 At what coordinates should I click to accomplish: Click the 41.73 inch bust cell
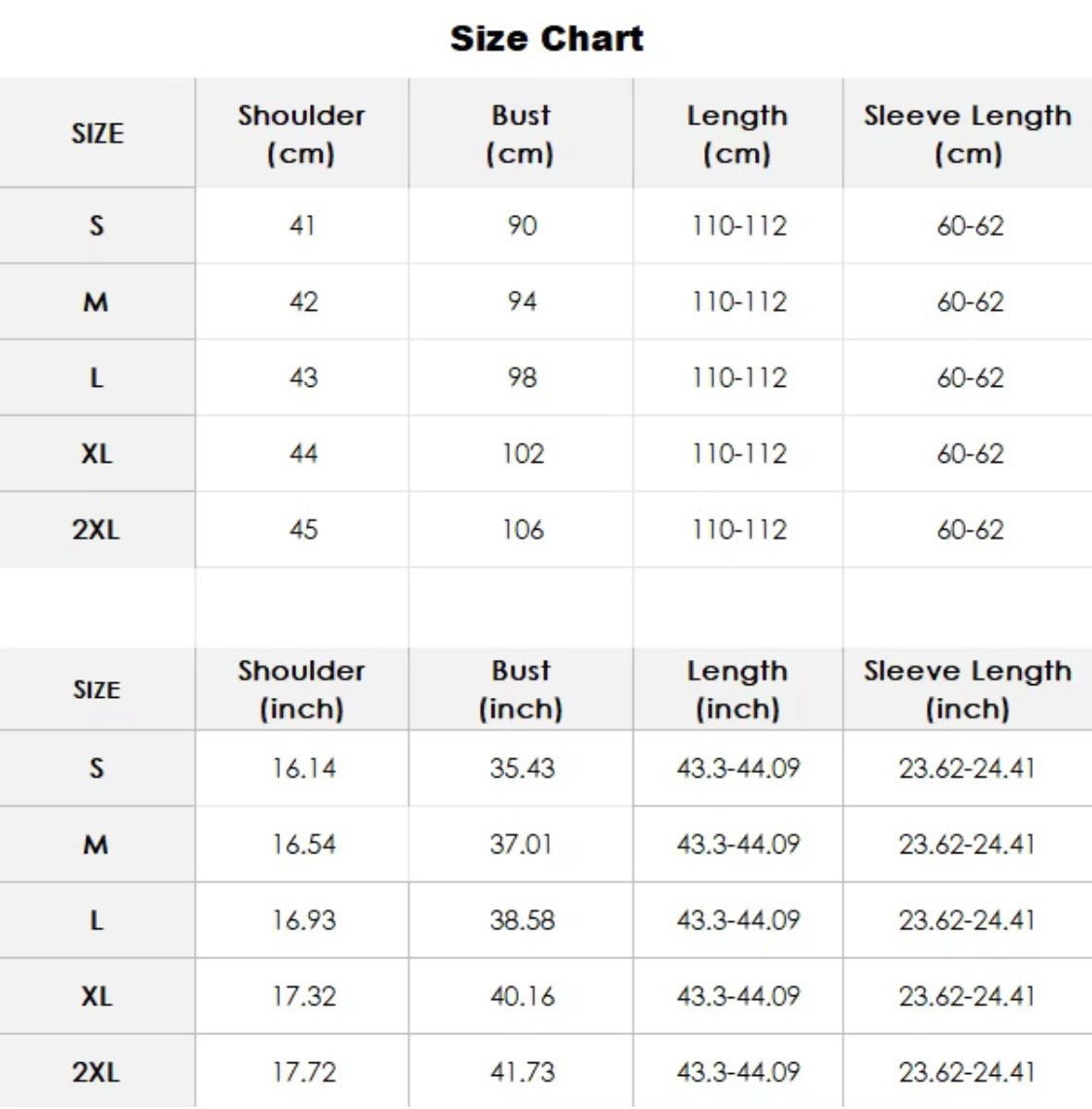tap(522, 1072)
